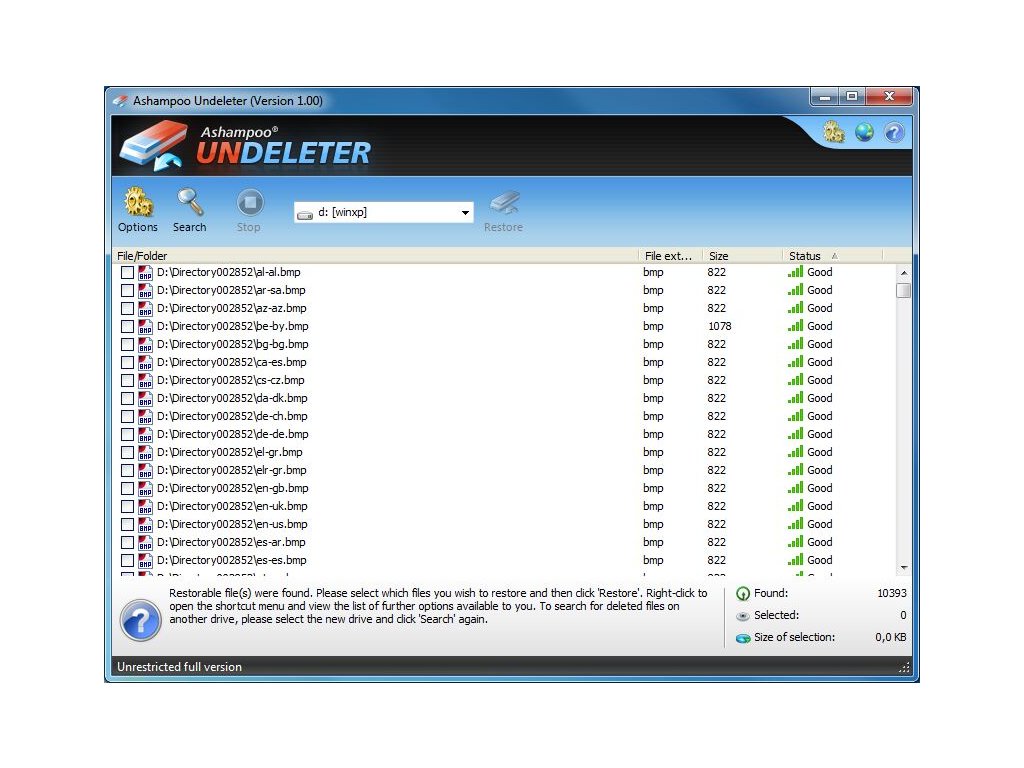Select the be-by.bmp checkbox
The image size is (1024, 768).
[127, 327]
